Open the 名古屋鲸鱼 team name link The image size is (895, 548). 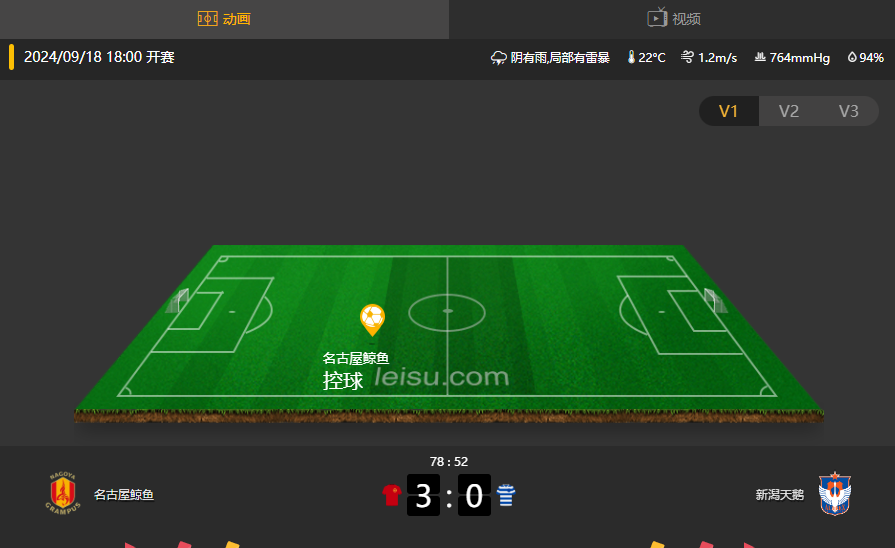pyautogui.click(x=124, y=495)
